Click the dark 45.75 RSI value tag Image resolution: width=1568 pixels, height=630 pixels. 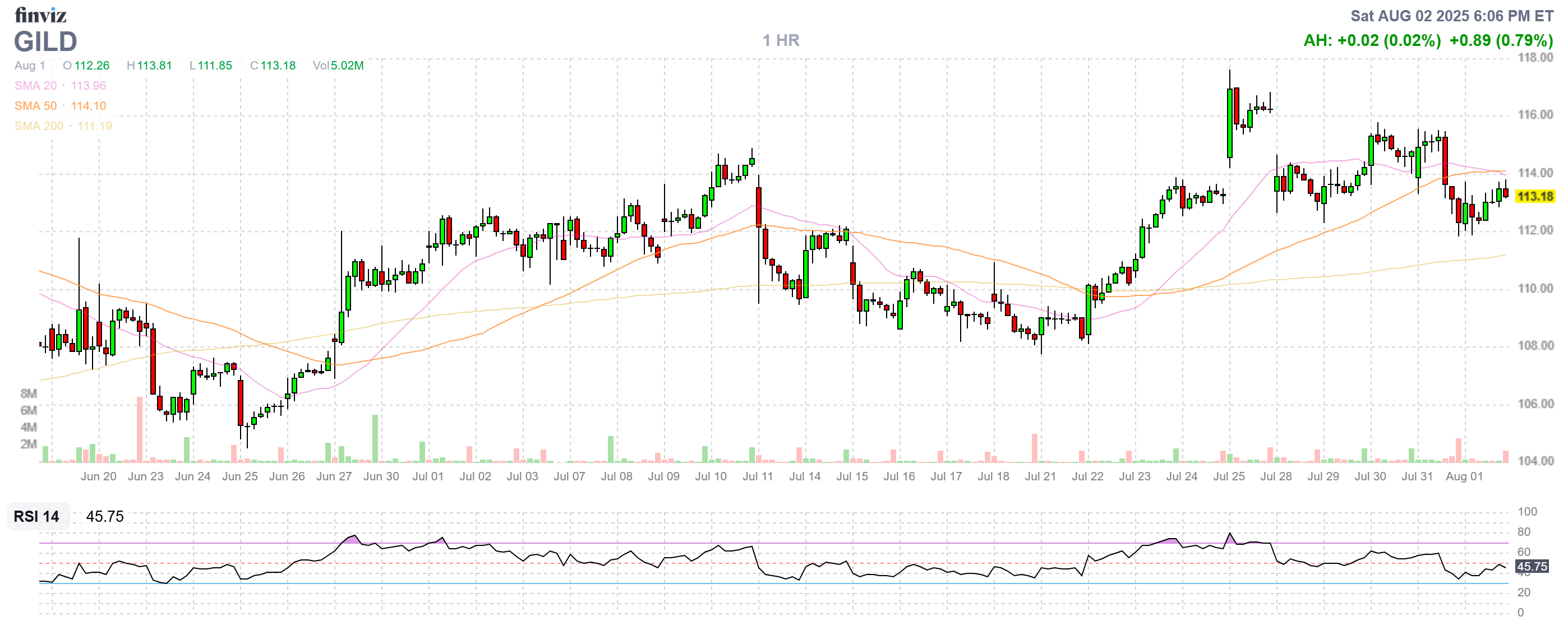tap(1532, 567)
